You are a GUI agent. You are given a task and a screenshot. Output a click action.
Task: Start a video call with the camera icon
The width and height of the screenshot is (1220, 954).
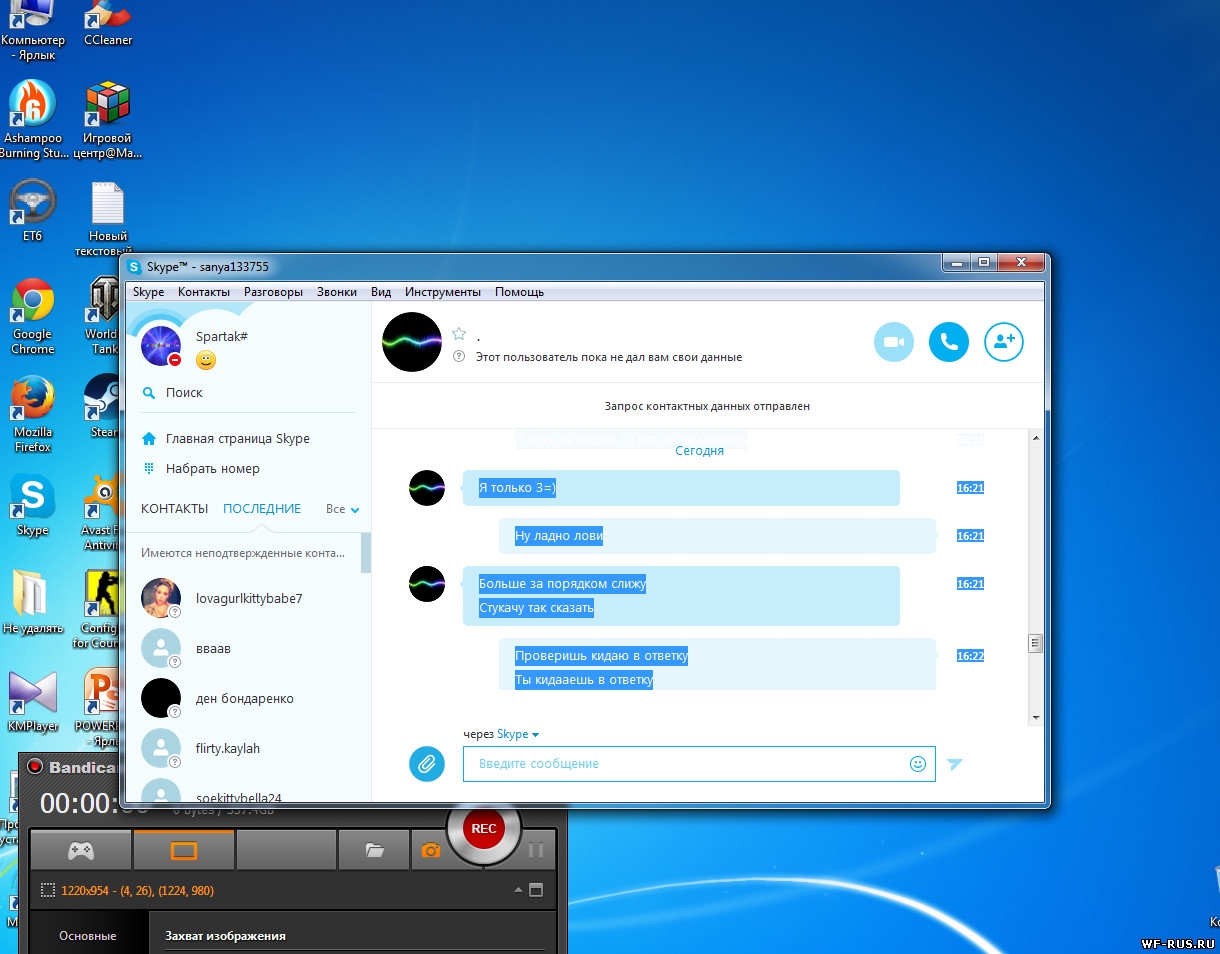tap(894, 342)
